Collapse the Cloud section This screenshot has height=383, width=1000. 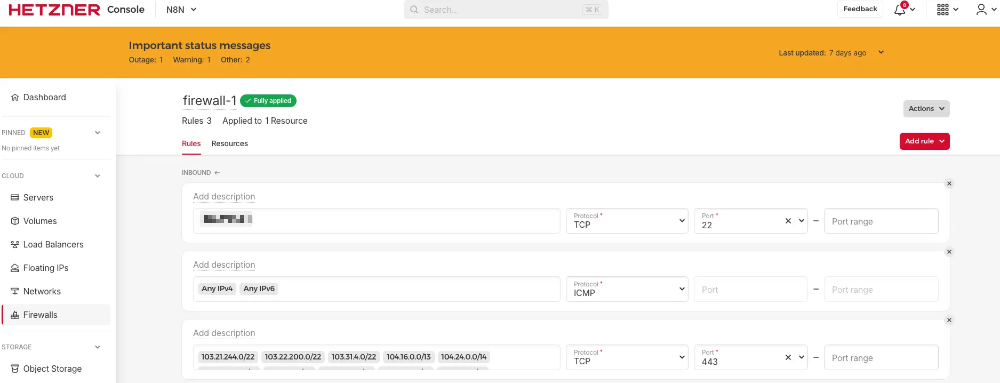[x=98, y=175]
